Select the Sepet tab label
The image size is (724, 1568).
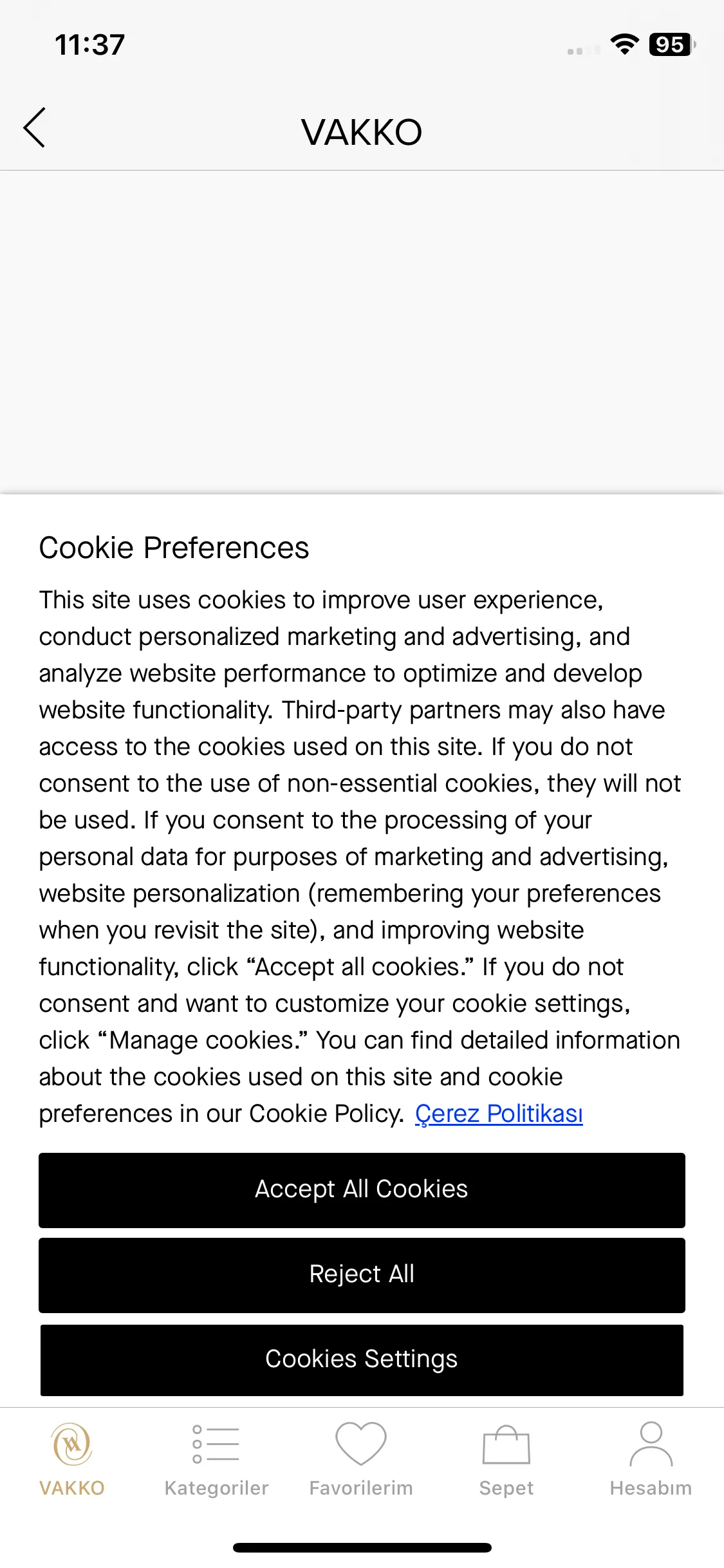(506, 1488)
